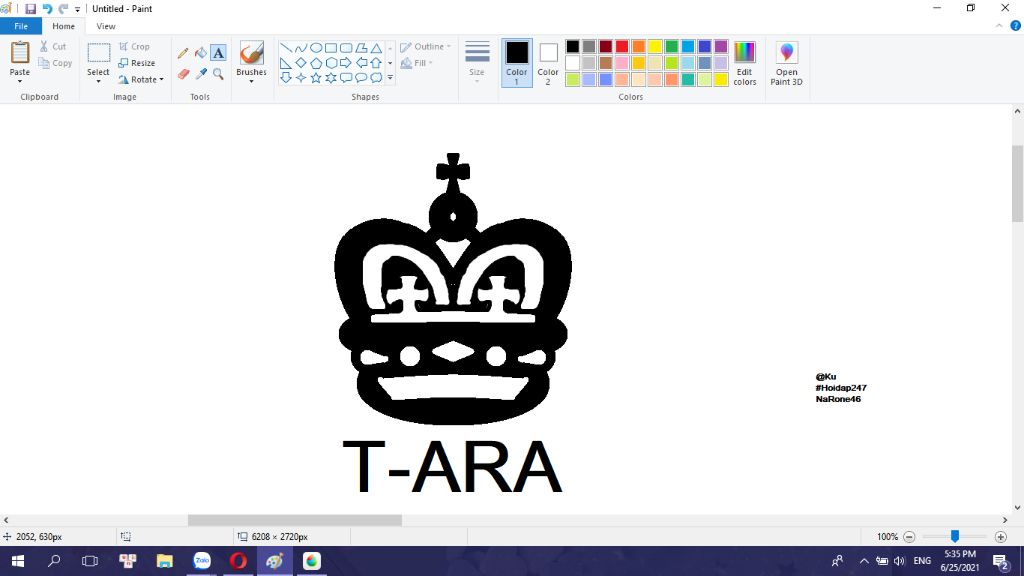This screenshot has height=576, width=1024.
Task: Pick the Rectangle shape
Action: point(331,48)
